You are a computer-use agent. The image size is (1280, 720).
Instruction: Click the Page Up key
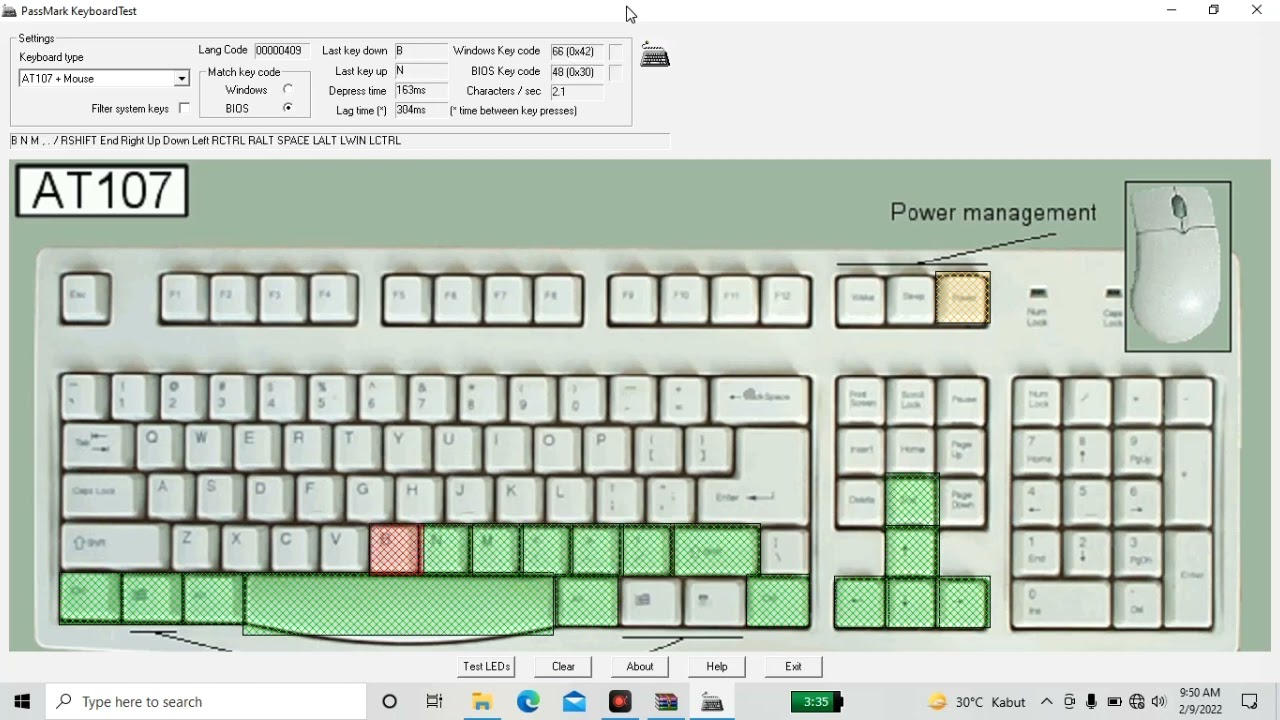pos(962,450)
